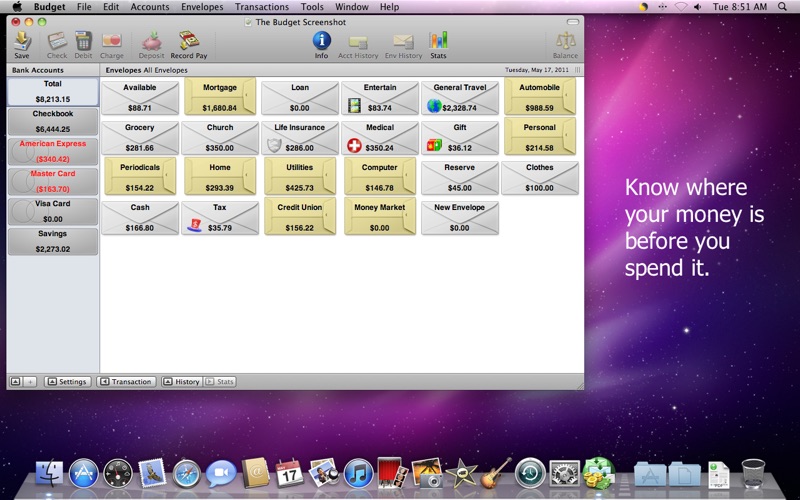Screen dimensions: 800x500
Task: Toggle the Transaction panel button
Action: click(126, 382)
